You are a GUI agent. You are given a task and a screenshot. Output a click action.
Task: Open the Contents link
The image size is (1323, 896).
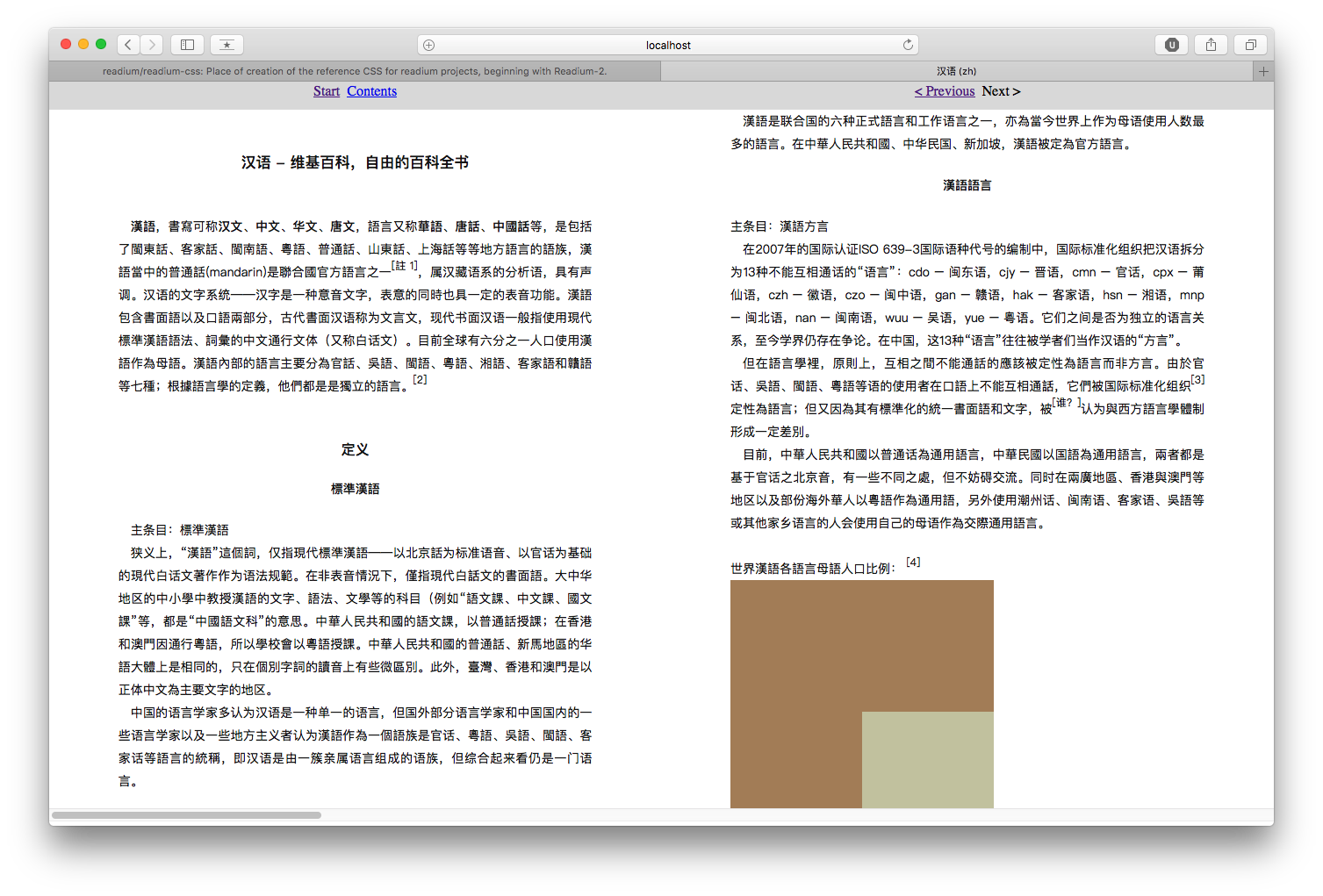point(371,91)
